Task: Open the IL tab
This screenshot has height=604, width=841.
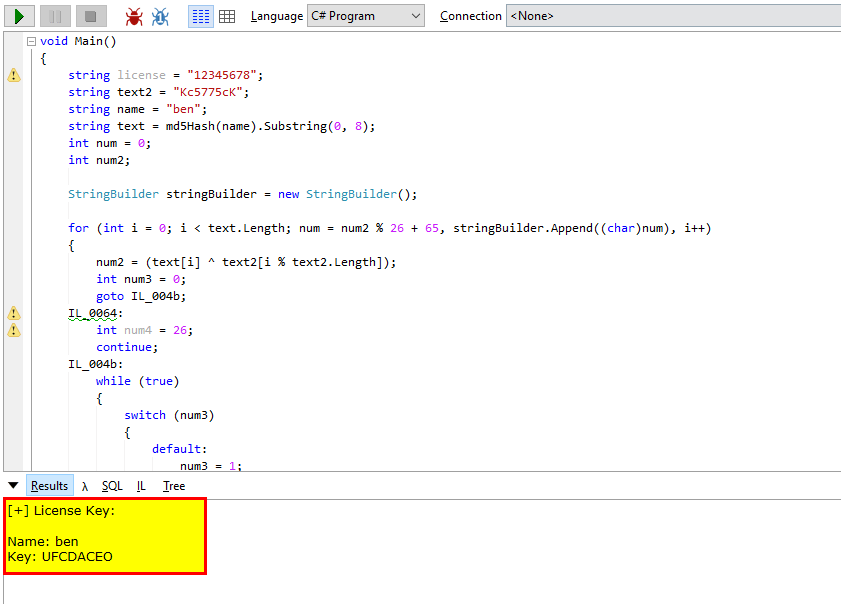Action: [142, 486]
